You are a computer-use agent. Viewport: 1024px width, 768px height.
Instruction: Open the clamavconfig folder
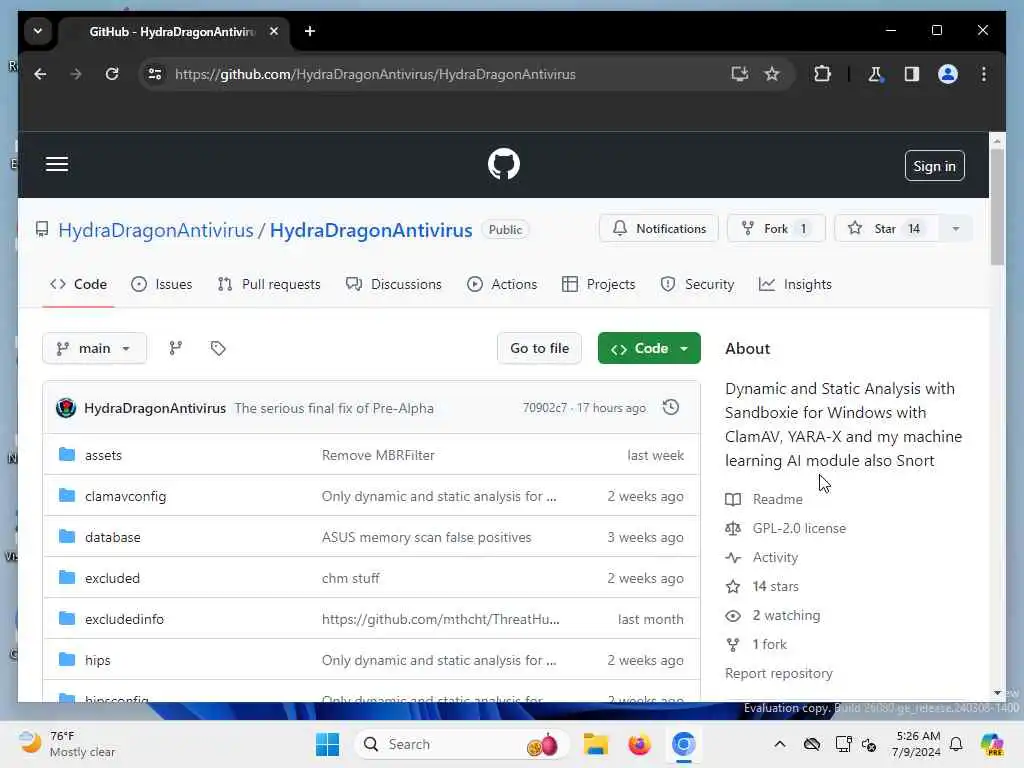[x=125, y=496]
